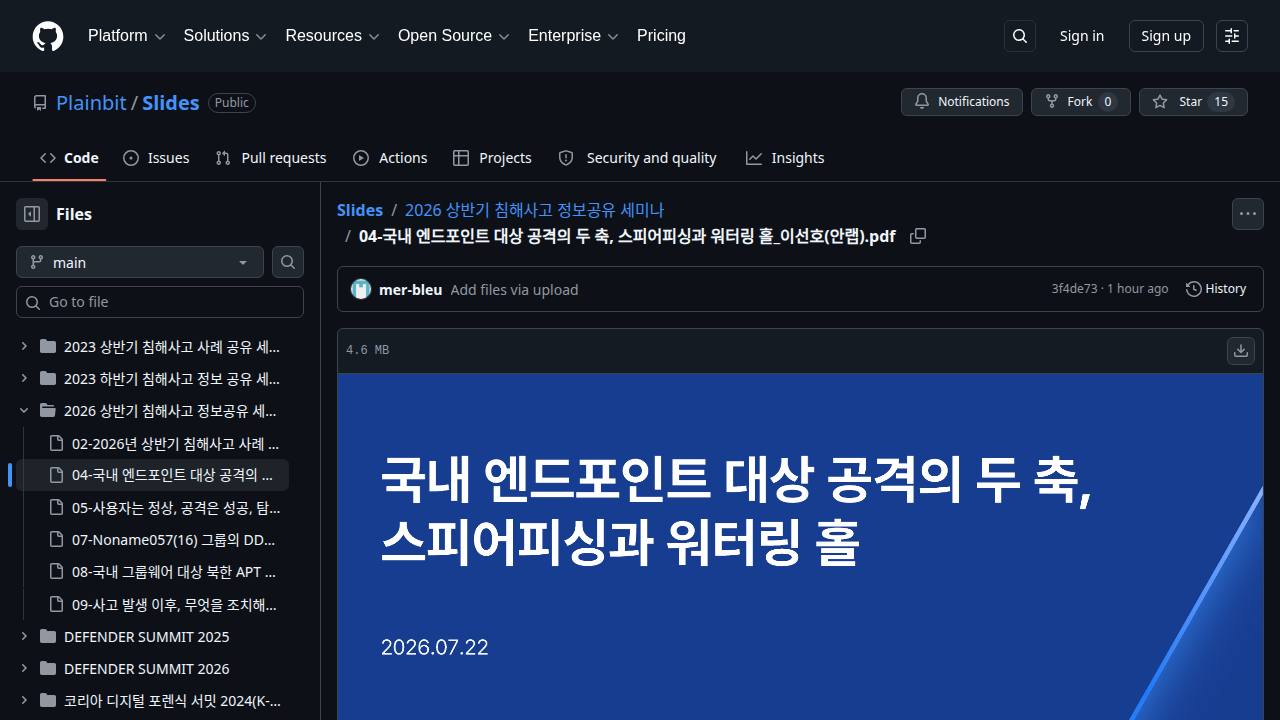Click folder icon of DEFENDER SUMMIT 2025
This screenshot has height=720, width=1280.
(47, 636)
